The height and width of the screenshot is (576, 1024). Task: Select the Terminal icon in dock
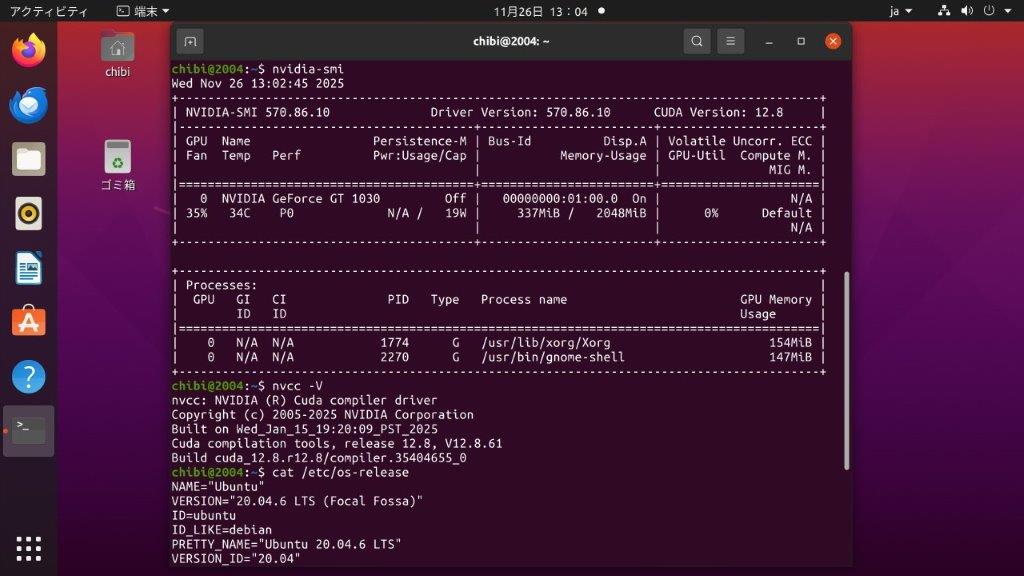pos(29,431)
